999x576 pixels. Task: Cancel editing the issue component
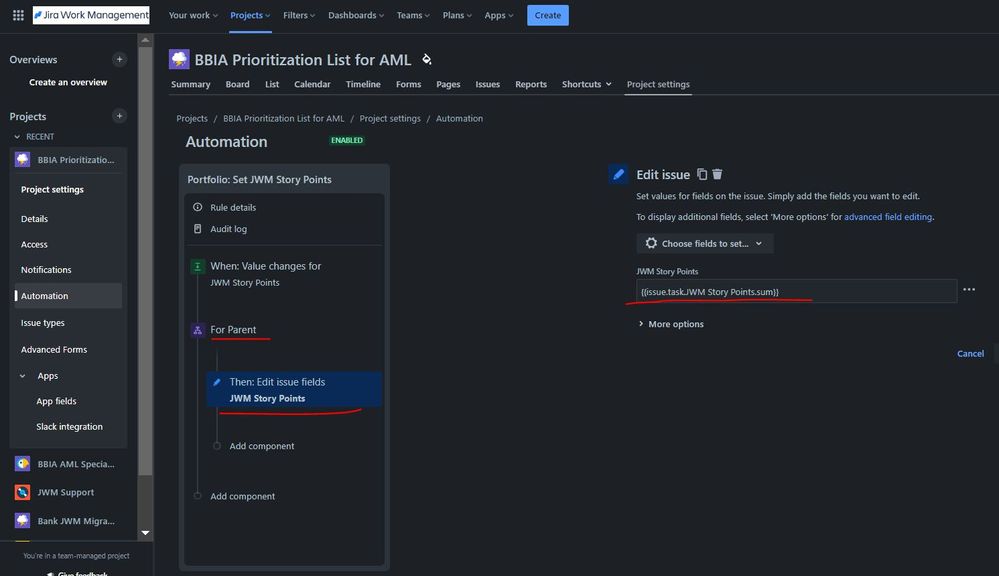tap(970, 354)
